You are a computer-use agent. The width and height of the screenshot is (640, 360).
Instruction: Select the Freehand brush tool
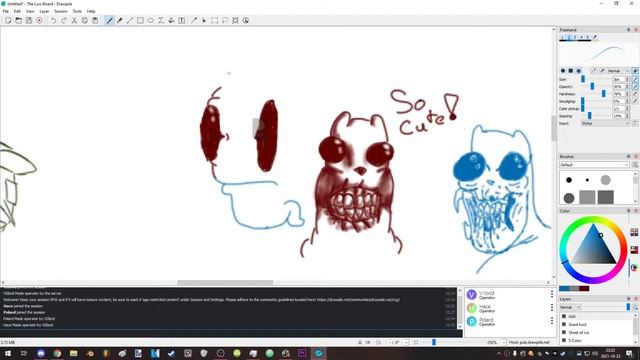[x=109, y=20]
